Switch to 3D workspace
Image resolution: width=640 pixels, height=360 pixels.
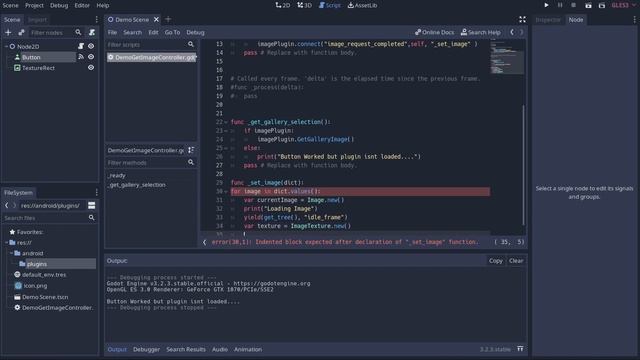coord(304,5)
